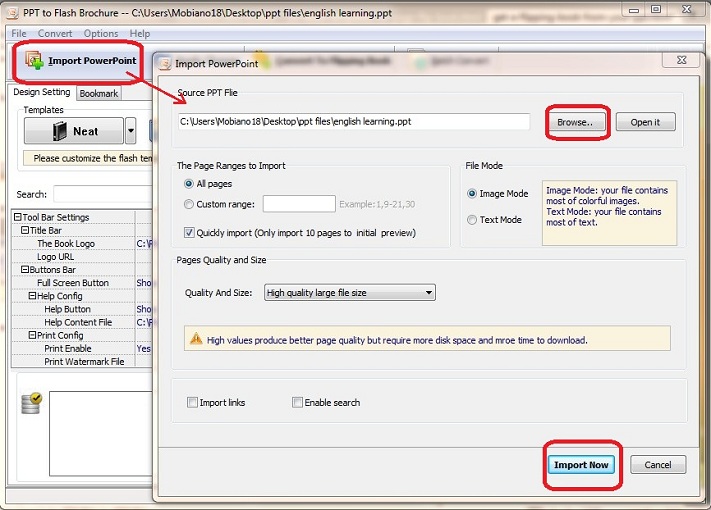Tick the Enable search checkbox
Viewport: 711px width, 510px height.
(297, 402)
